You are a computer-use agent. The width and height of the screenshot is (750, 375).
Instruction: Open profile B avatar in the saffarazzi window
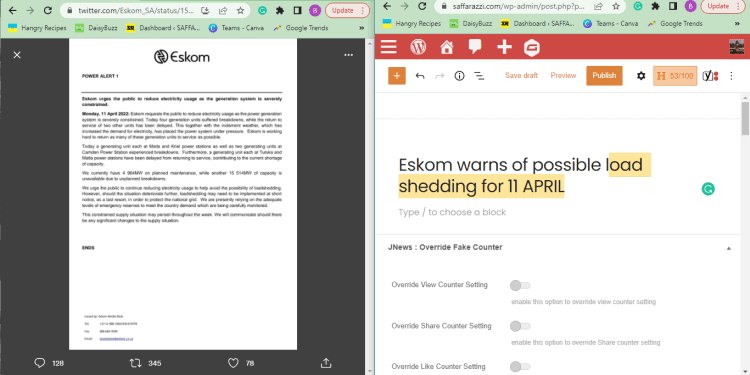click(x=690, y=6)
